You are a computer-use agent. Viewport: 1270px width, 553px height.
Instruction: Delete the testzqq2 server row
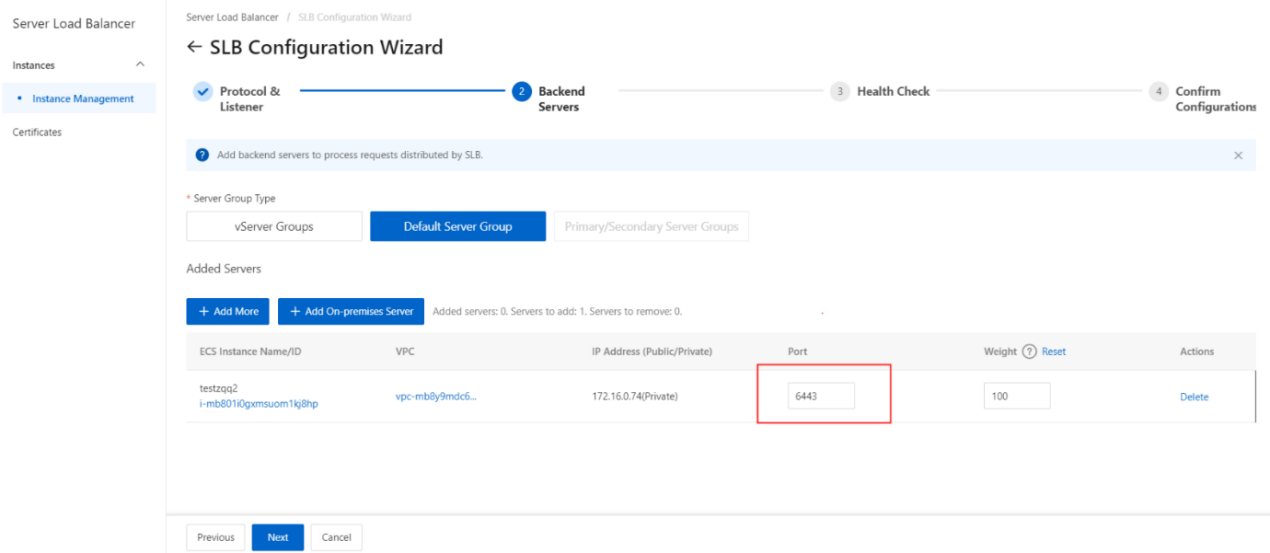pyautogui.click(x=1194, y=397)
